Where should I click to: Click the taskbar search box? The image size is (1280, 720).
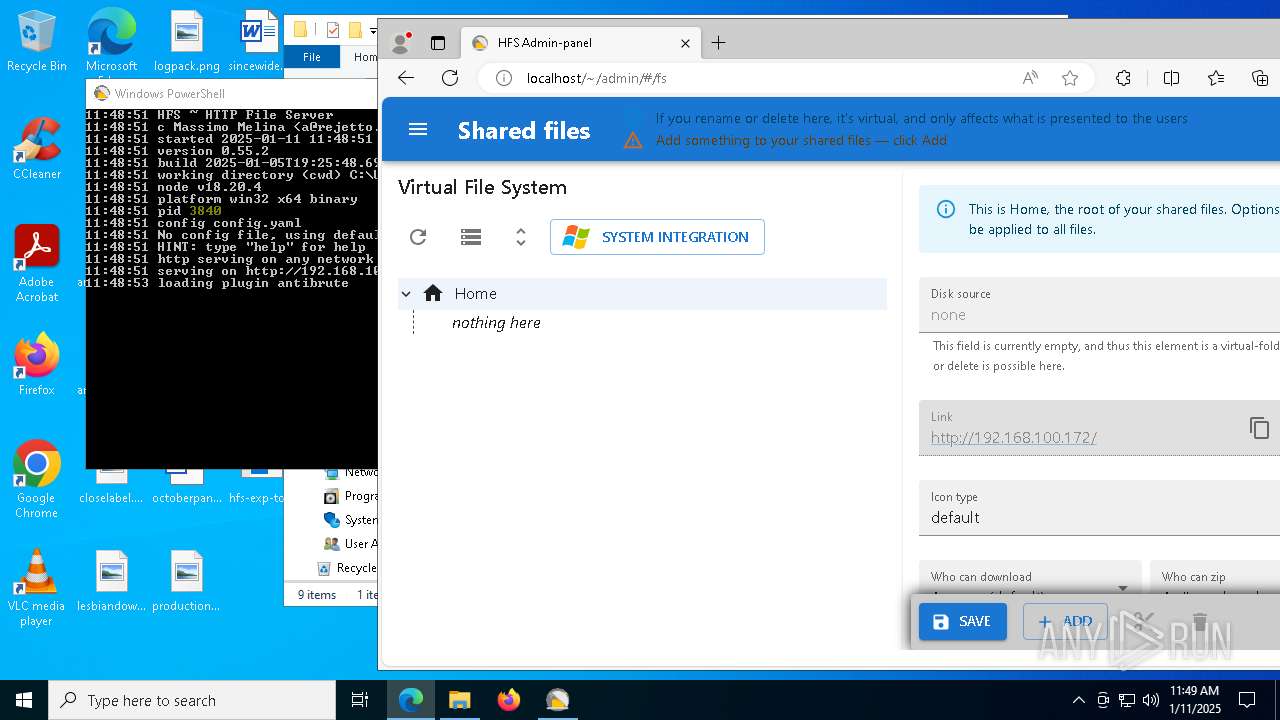click(192, 700)
